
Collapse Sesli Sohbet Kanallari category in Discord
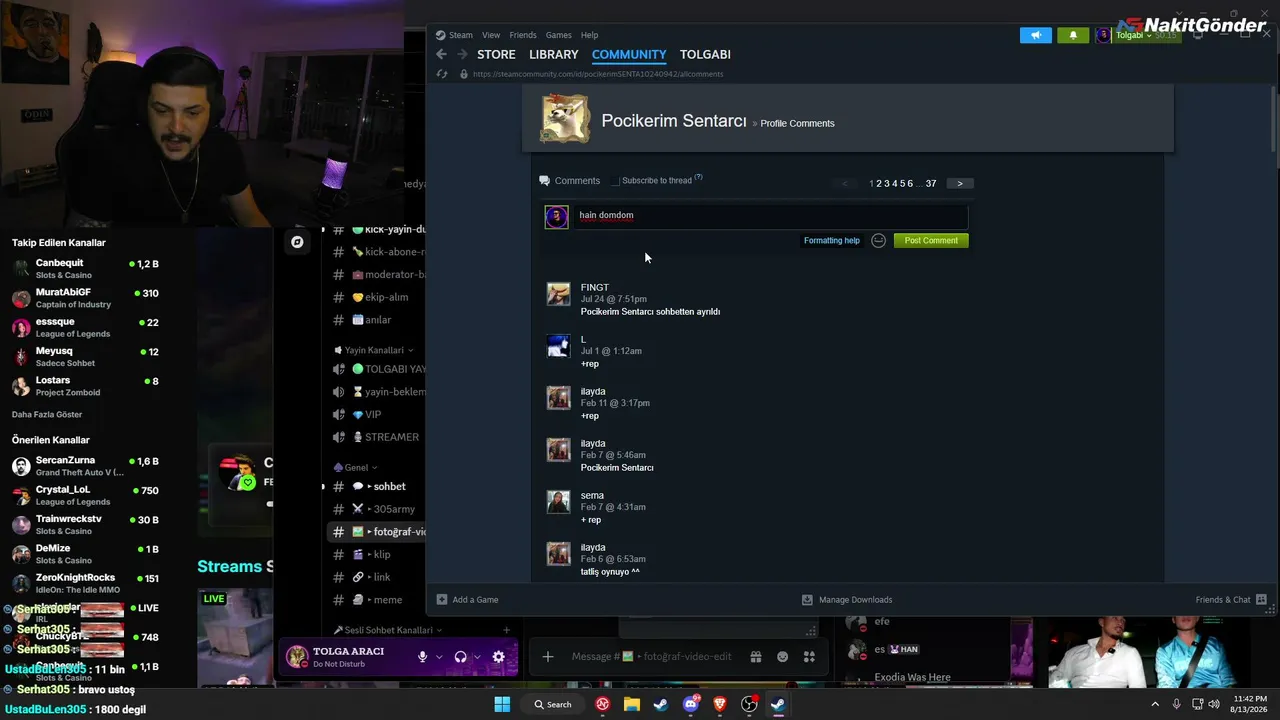388,630
